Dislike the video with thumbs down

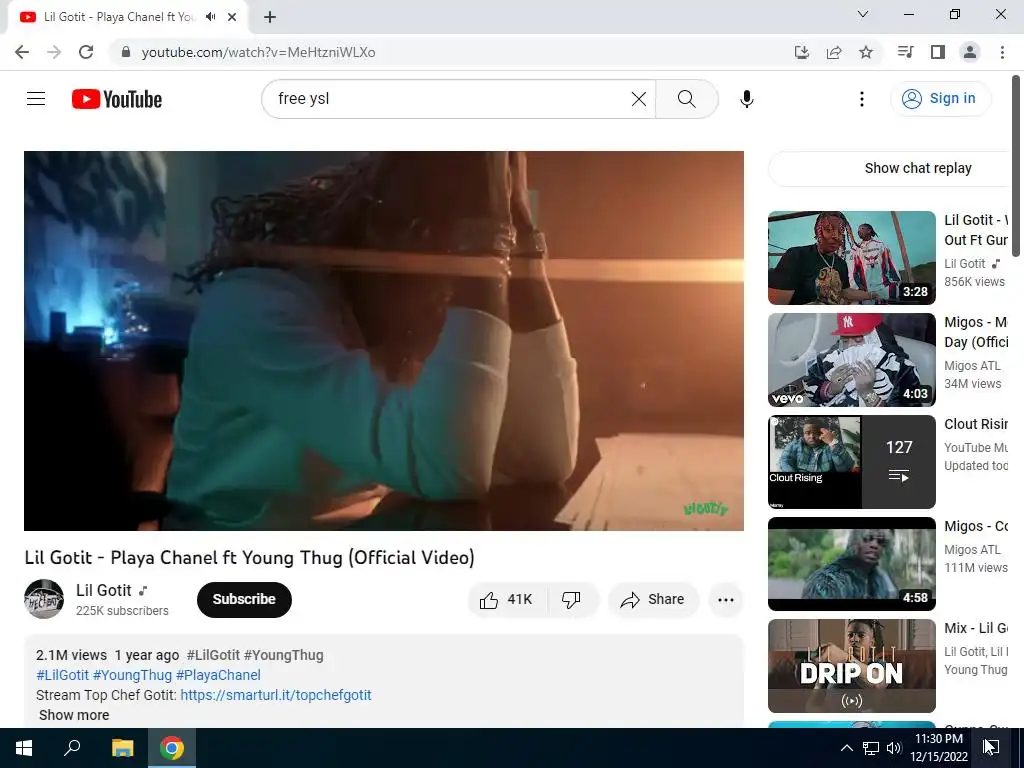tap(571, 600)
